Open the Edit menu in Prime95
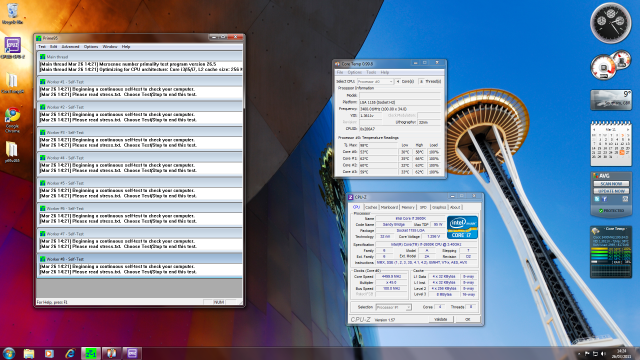This screenshot has width=640, height=360. tap(53, 47)
